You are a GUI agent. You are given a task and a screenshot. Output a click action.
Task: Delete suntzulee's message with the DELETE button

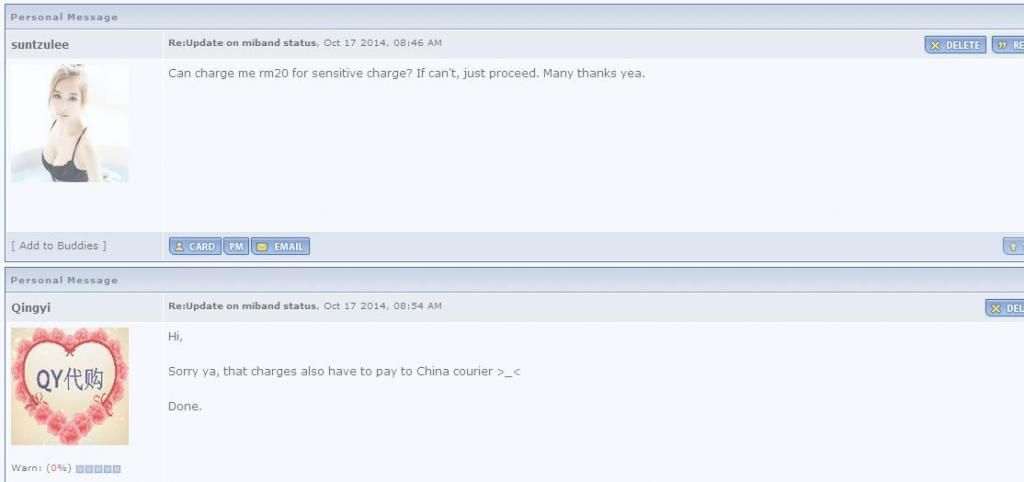(x=955, y=45)
